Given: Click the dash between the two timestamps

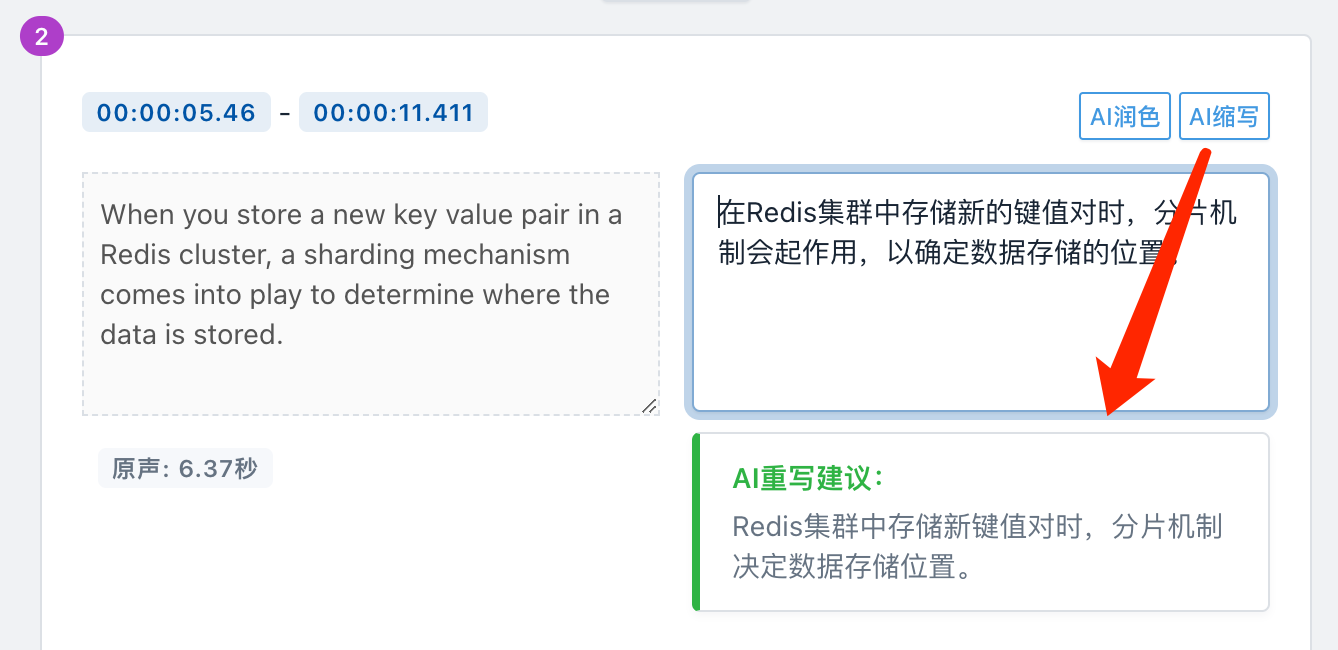Looking at the screenshot, I should [x=285, y=113].
